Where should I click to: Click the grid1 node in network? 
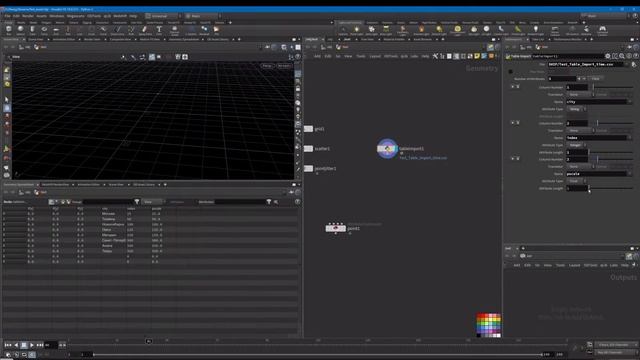point(309,129)
